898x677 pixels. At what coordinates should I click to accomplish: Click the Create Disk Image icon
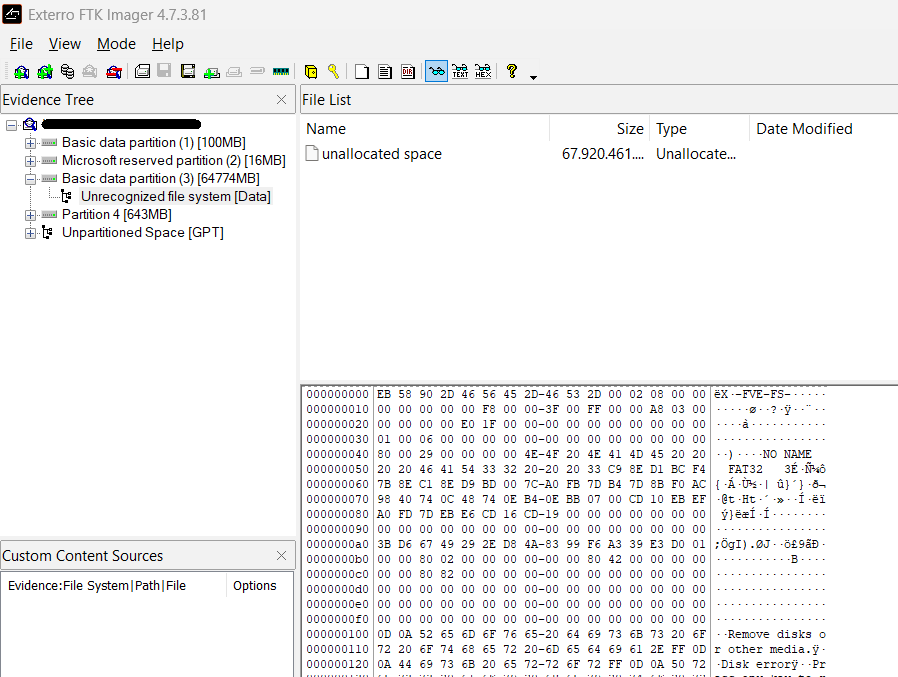(x=142, y=71)
